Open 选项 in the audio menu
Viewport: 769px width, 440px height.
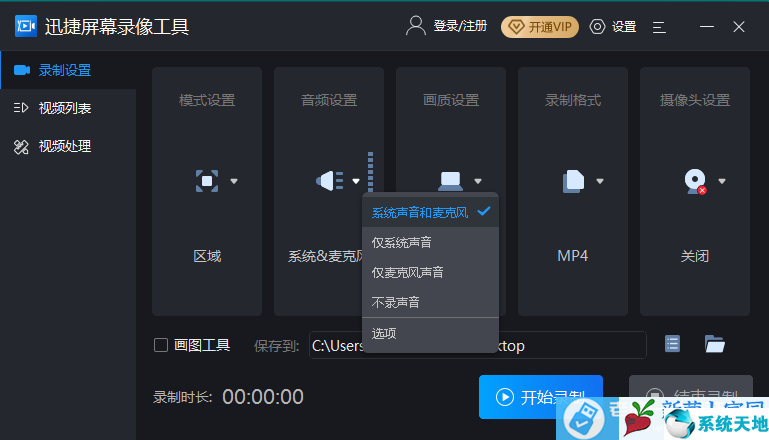430,334
